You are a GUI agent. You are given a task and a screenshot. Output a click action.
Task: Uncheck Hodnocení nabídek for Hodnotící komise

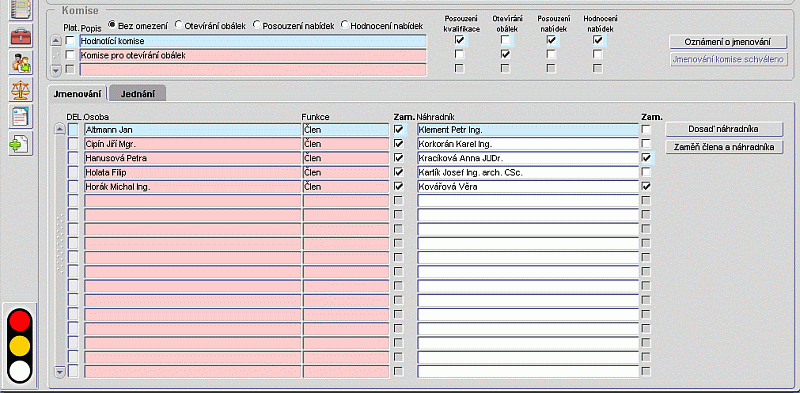pyautogui.click(x=598, y=40)
